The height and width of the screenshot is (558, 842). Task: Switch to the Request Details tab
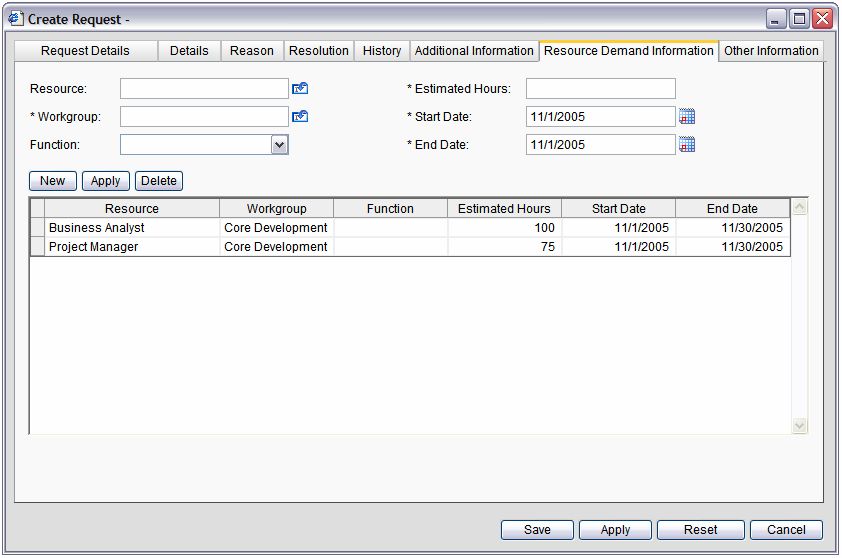click(85, 51)
